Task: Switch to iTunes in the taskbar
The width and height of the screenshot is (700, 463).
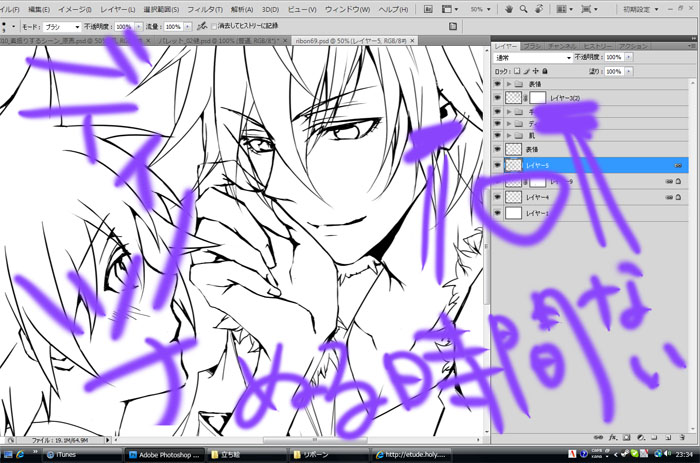Action: (83, 455)
